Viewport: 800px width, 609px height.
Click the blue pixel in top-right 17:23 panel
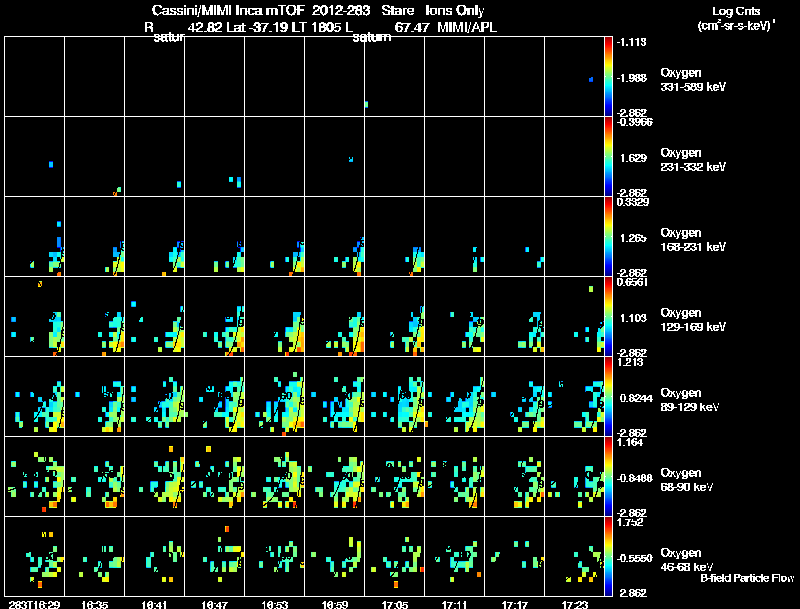[x=591, y=80]
